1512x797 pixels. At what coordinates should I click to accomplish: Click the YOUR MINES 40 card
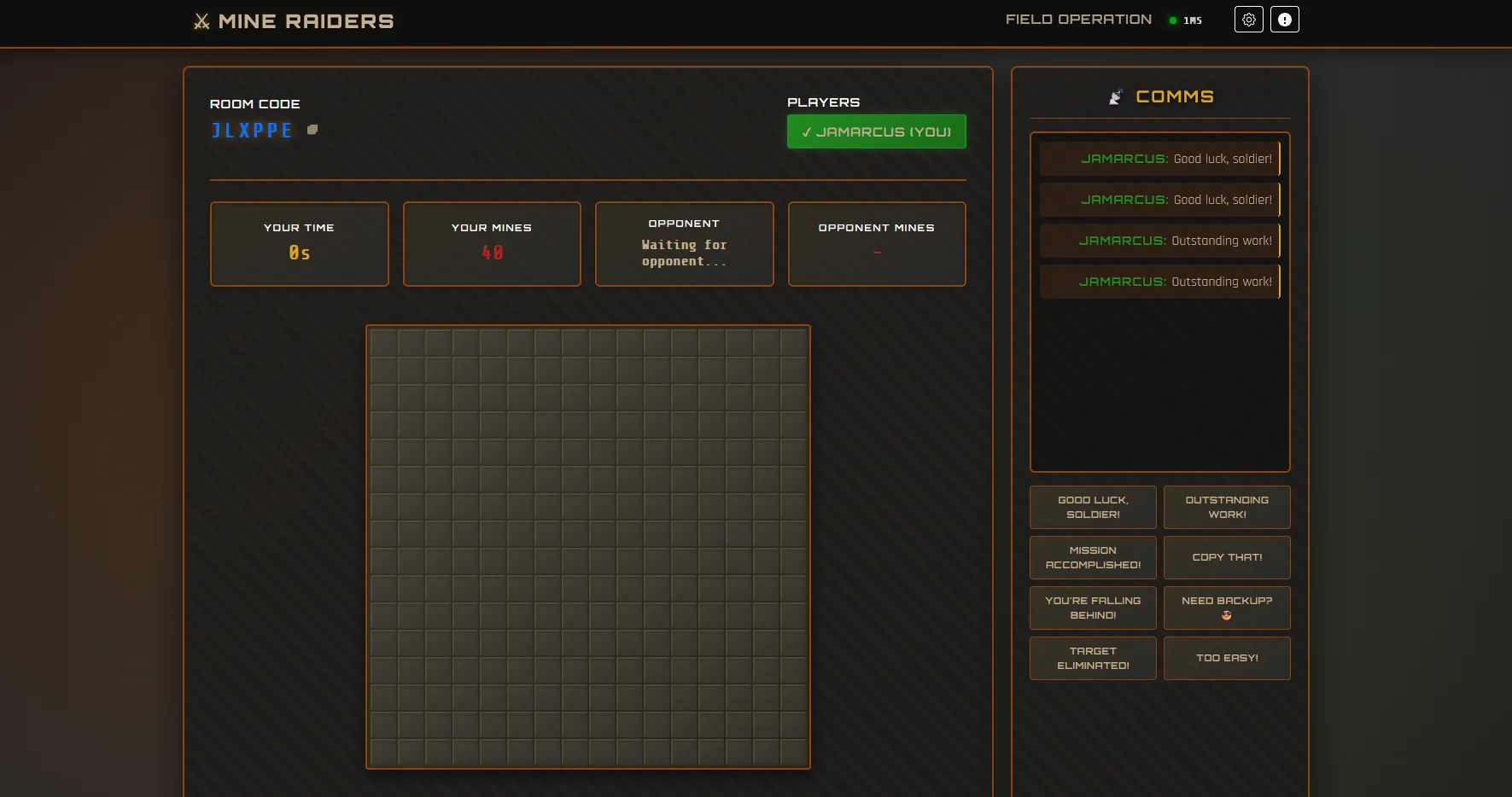[x=492, y=244]
